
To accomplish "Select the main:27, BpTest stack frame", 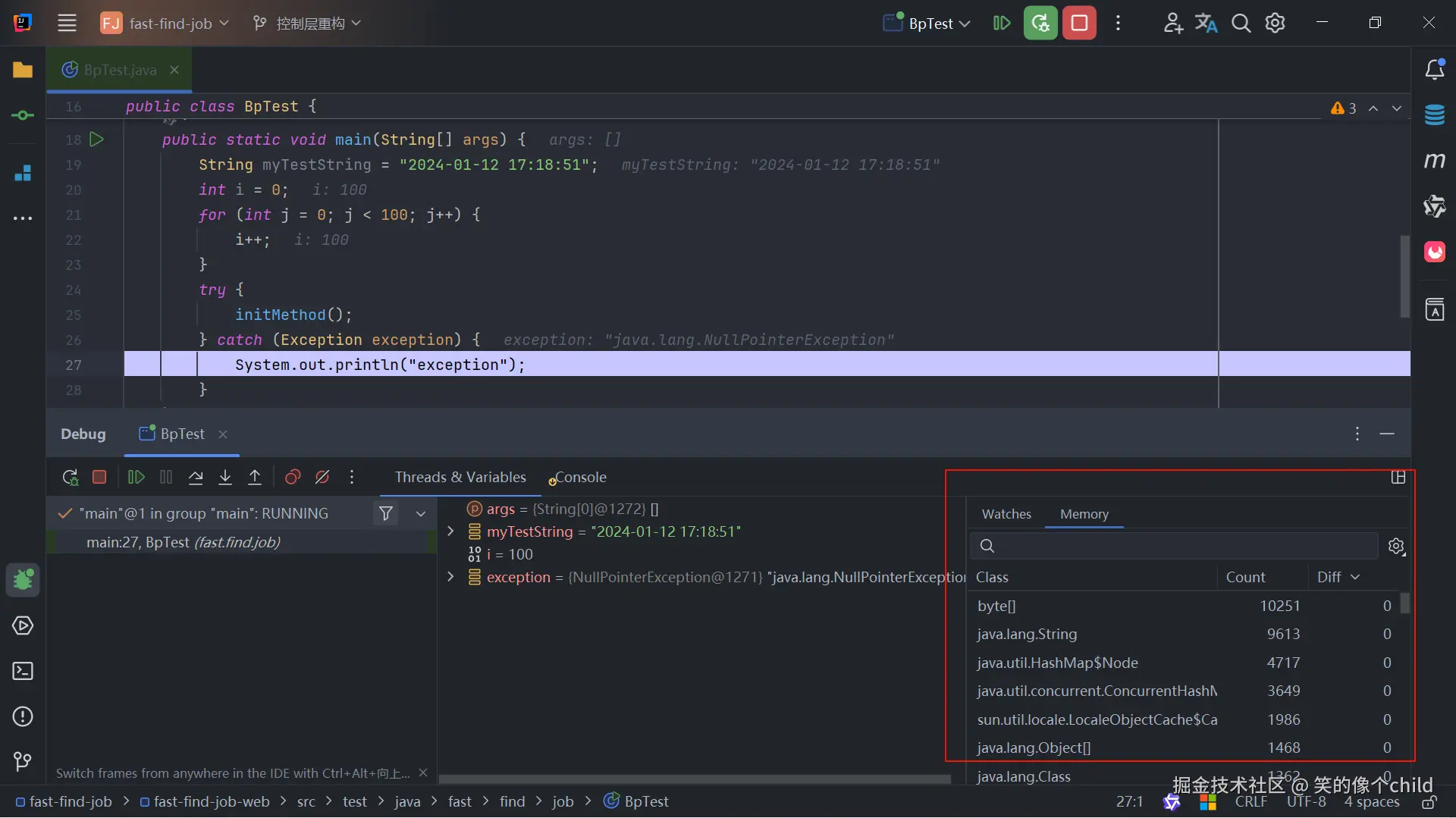I will 243,542.
